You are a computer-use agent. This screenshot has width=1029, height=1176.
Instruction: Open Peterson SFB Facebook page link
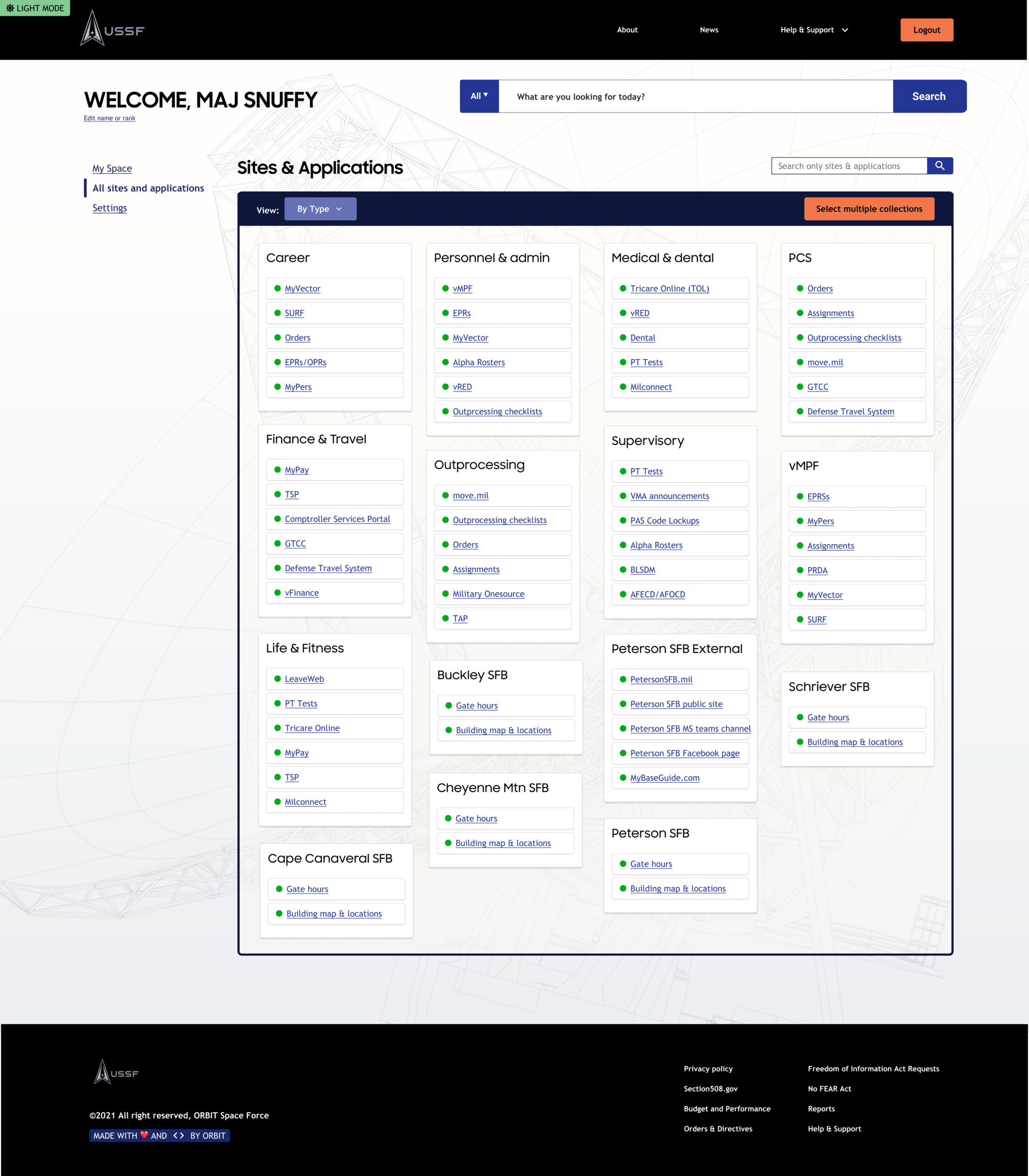click(684, 753)
